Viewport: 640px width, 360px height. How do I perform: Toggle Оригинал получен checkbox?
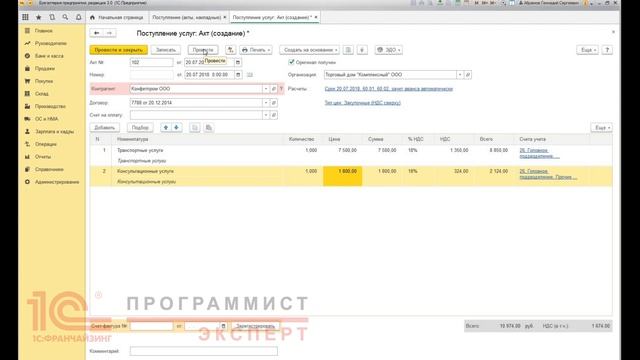(x=291, y=62)
